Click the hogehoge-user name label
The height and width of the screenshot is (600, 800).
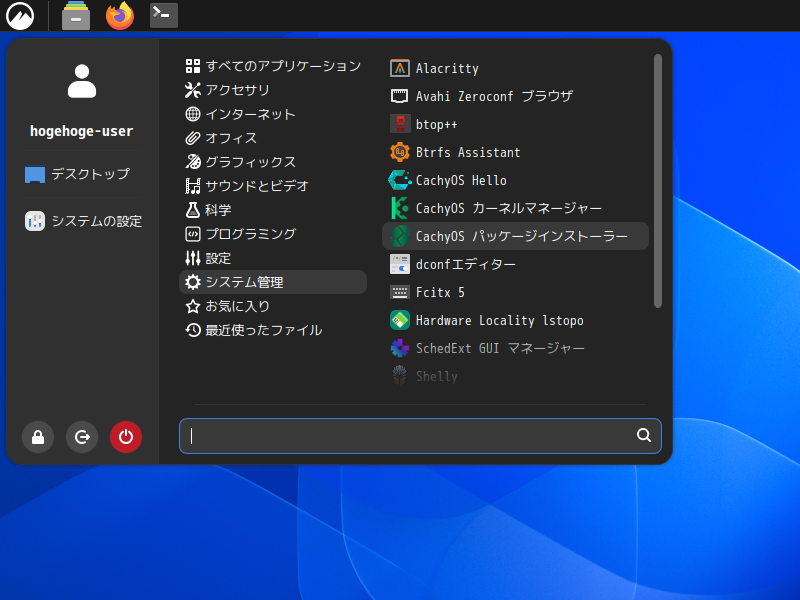click(x=82, y=131)
